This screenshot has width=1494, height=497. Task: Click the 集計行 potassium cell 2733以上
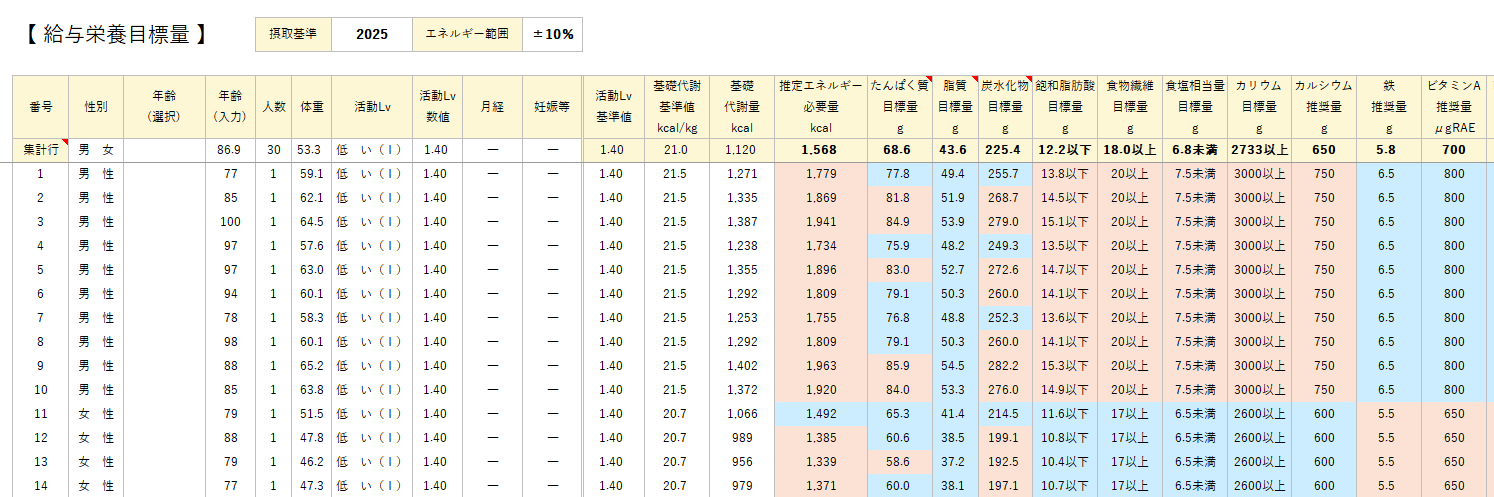tap(1259, 150)
